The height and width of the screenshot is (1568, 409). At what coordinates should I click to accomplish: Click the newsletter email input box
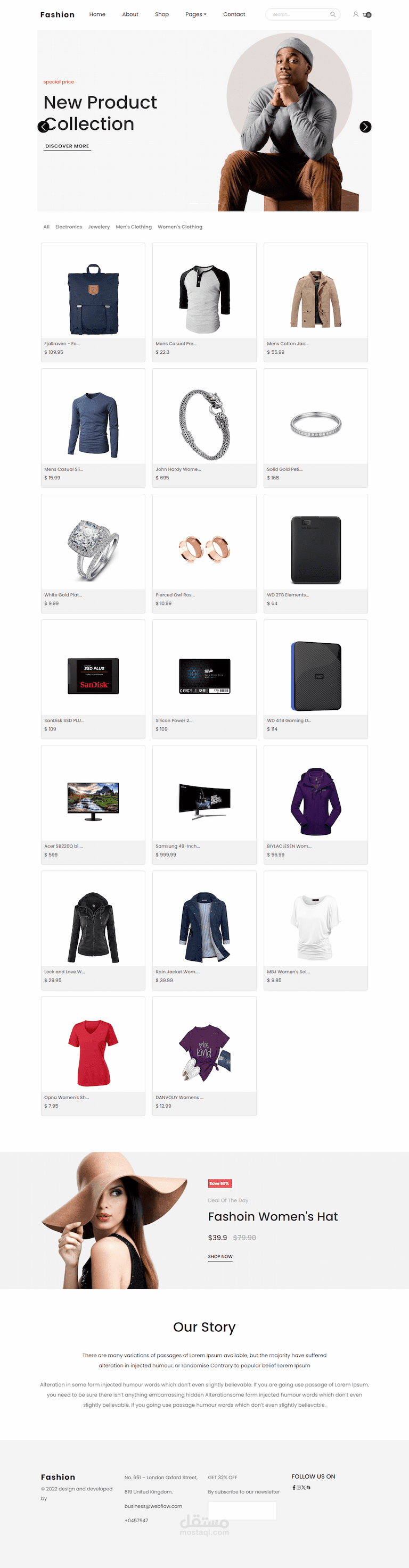(242, 1510)
